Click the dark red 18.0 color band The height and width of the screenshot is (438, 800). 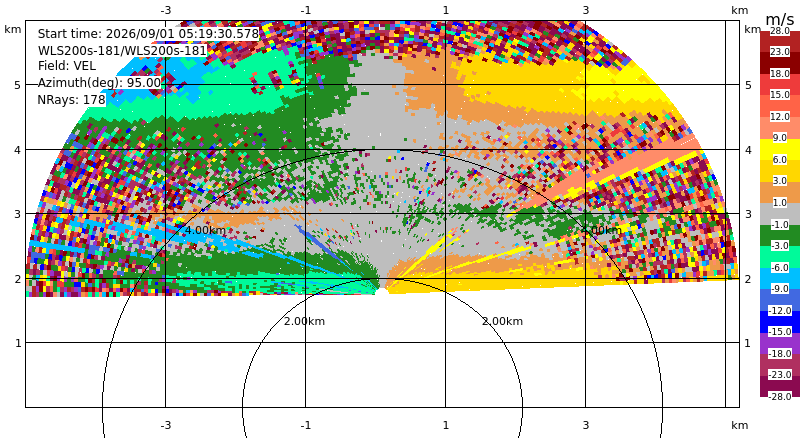pyautogui.click(x=780, y=63)
